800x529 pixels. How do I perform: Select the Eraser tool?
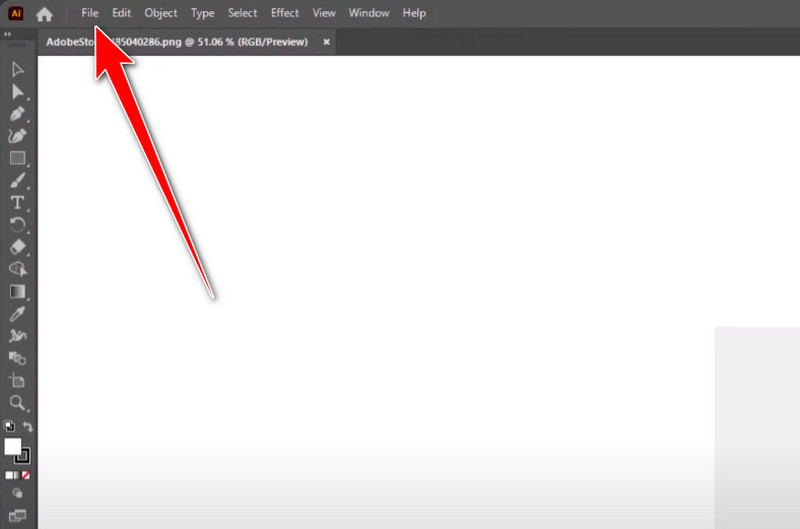coord(17,247)
